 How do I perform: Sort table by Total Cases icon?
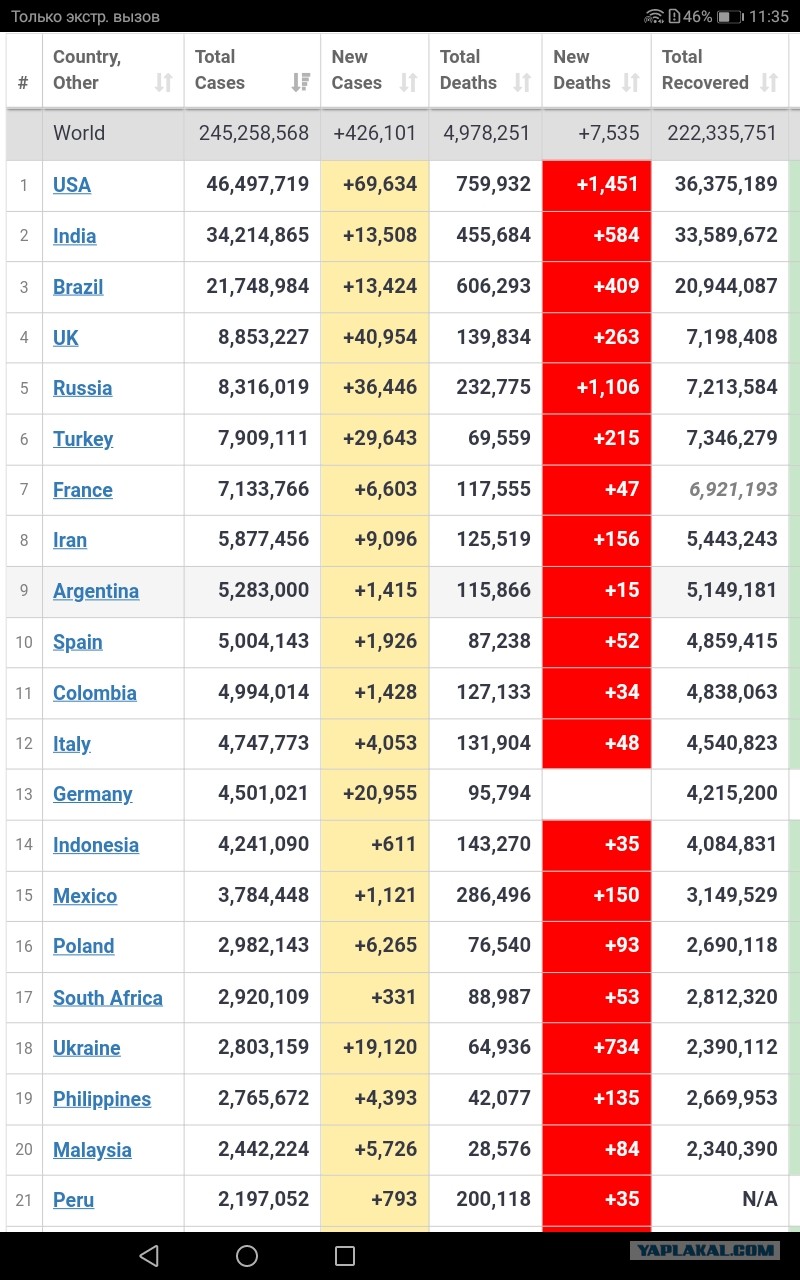tap(300, 83)
